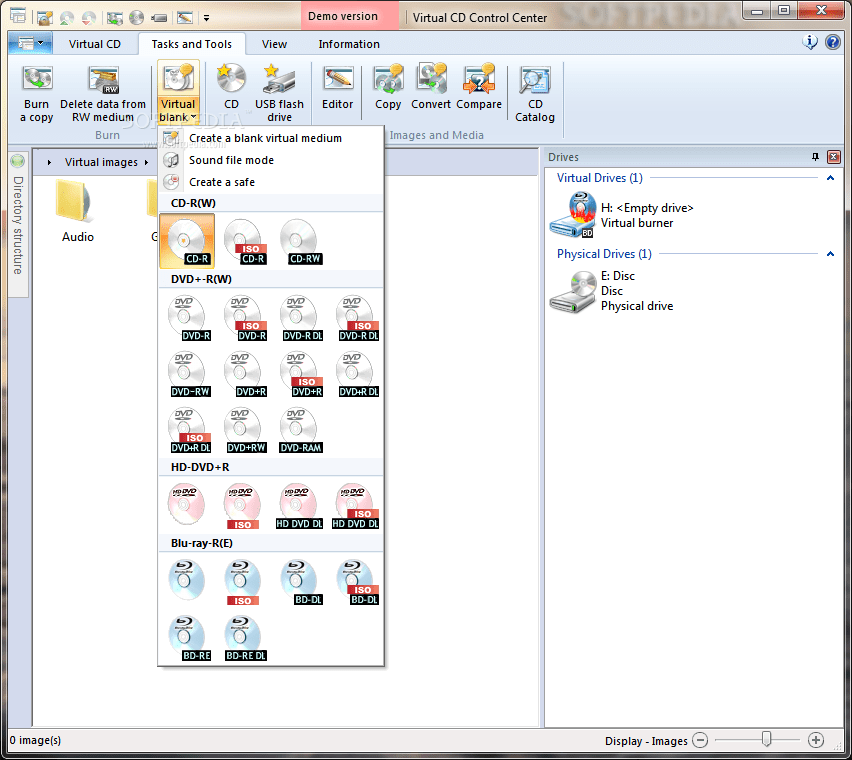
Task: Launch the image Editor
Action: pyautogui.click(x=337, y=90)
